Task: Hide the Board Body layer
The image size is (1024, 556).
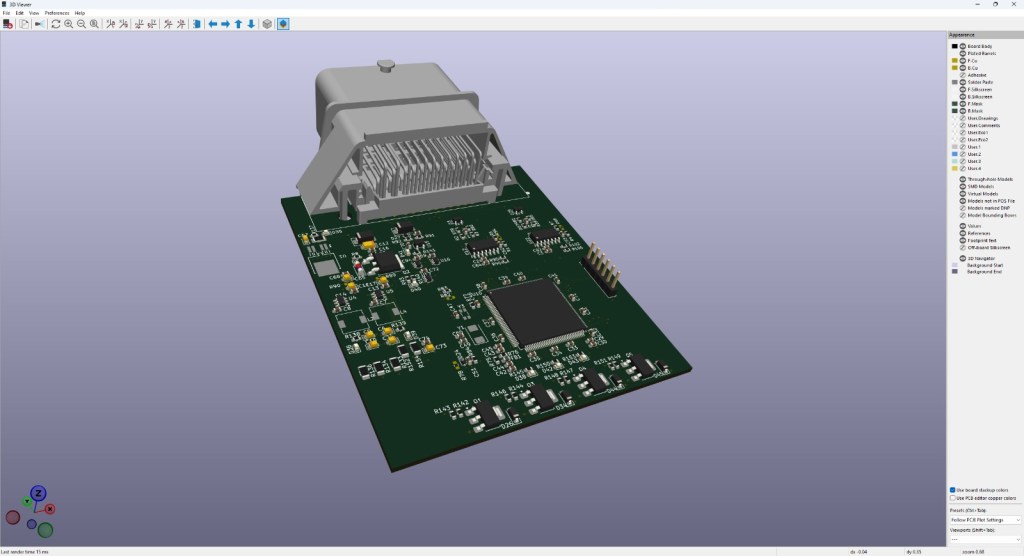Action: (x=963, y=46)
